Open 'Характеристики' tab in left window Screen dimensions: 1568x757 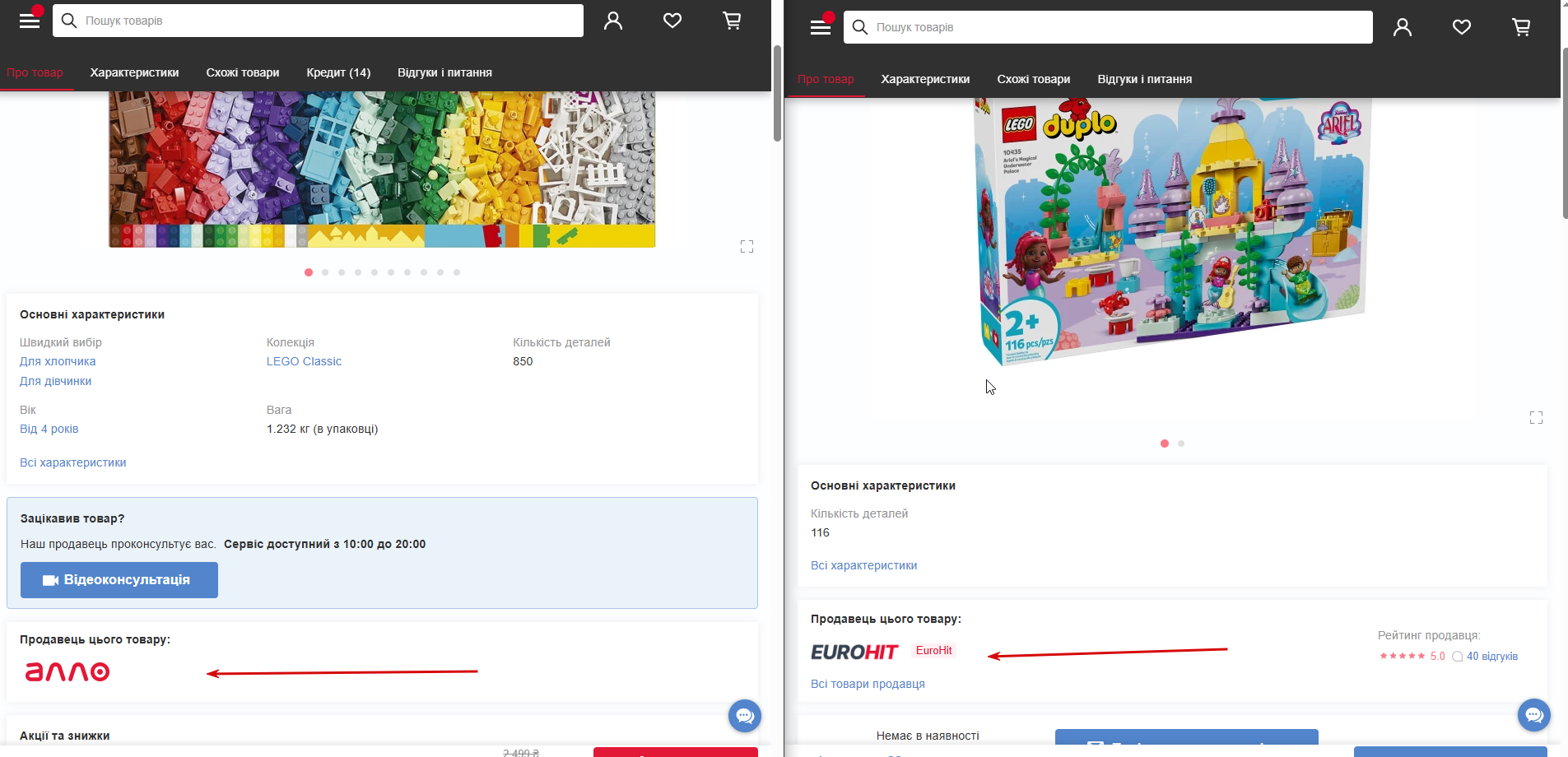[x=134, y=72]
